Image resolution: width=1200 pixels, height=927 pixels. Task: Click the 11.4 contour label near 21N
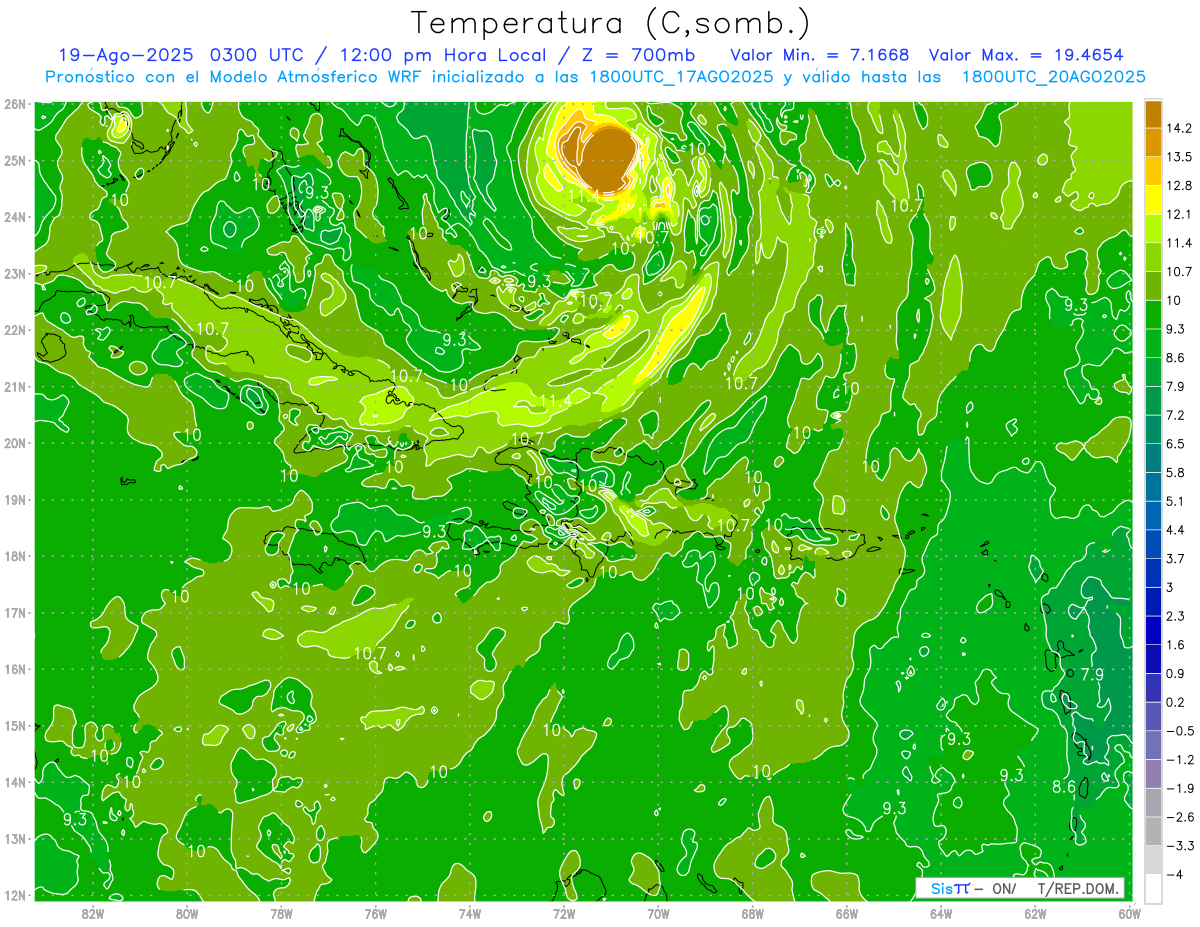[555, 401]
